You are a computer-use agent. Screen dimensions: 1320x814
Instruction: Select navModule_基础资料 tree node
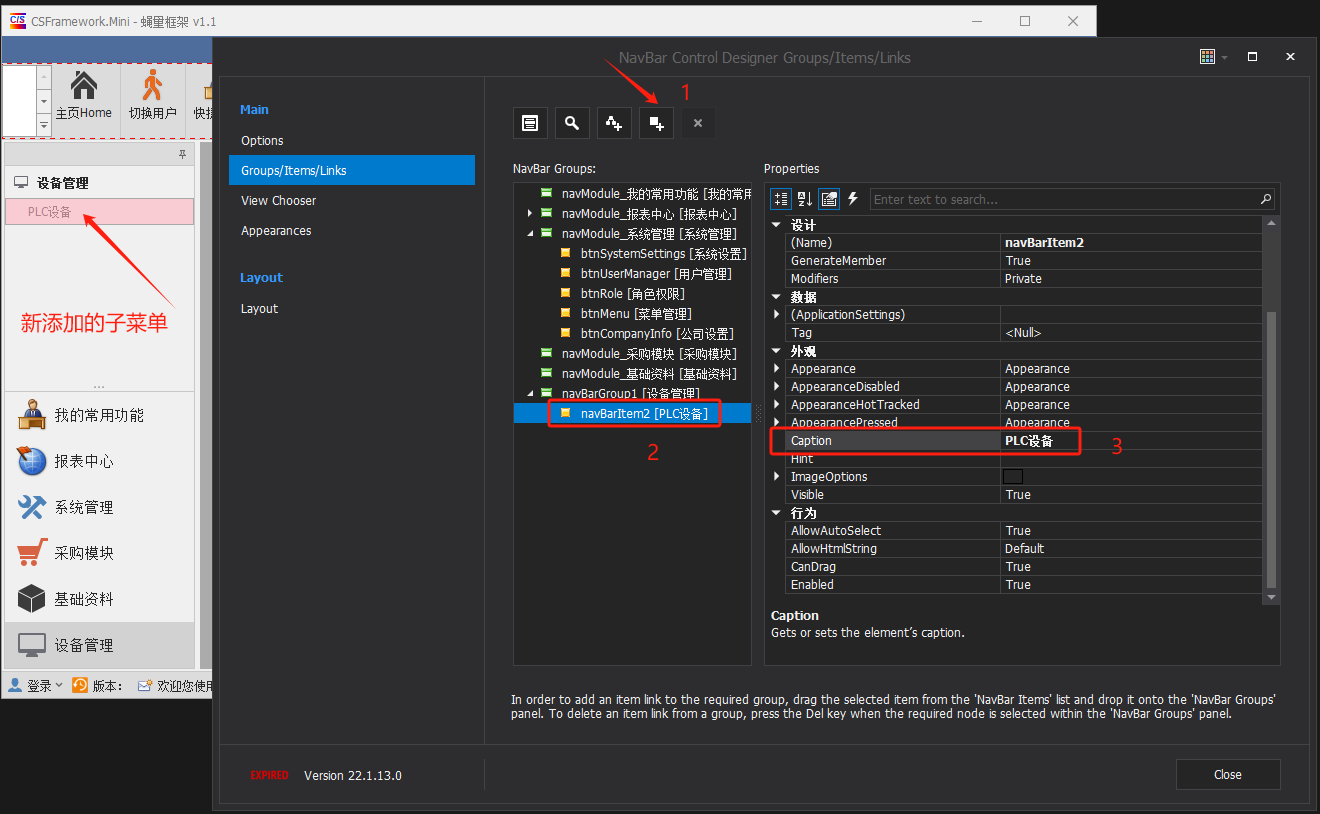click(649, 374)
